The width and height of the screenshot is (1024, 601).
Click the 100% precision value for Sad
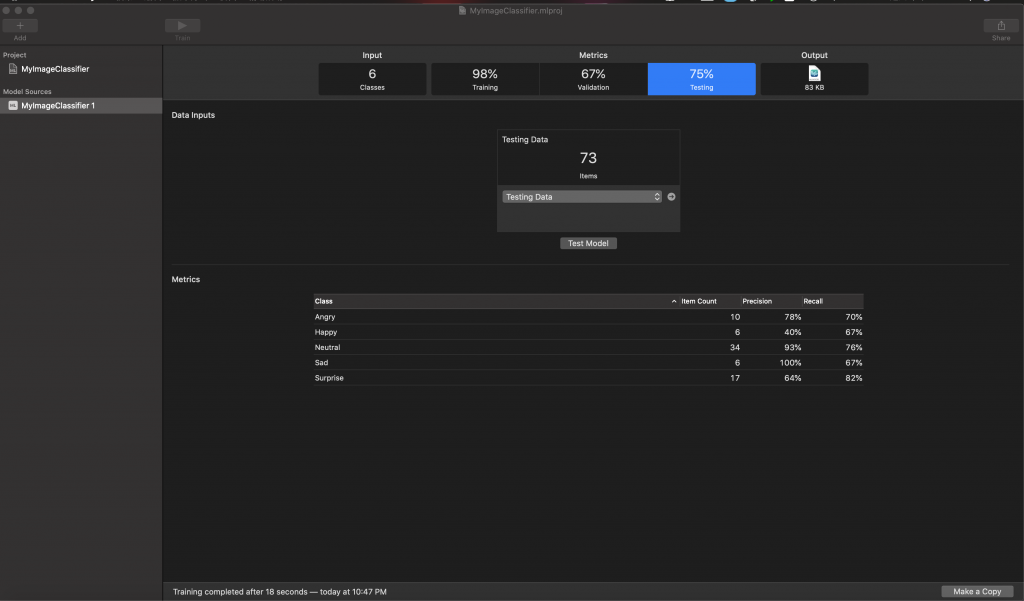(x=790, y=363)
